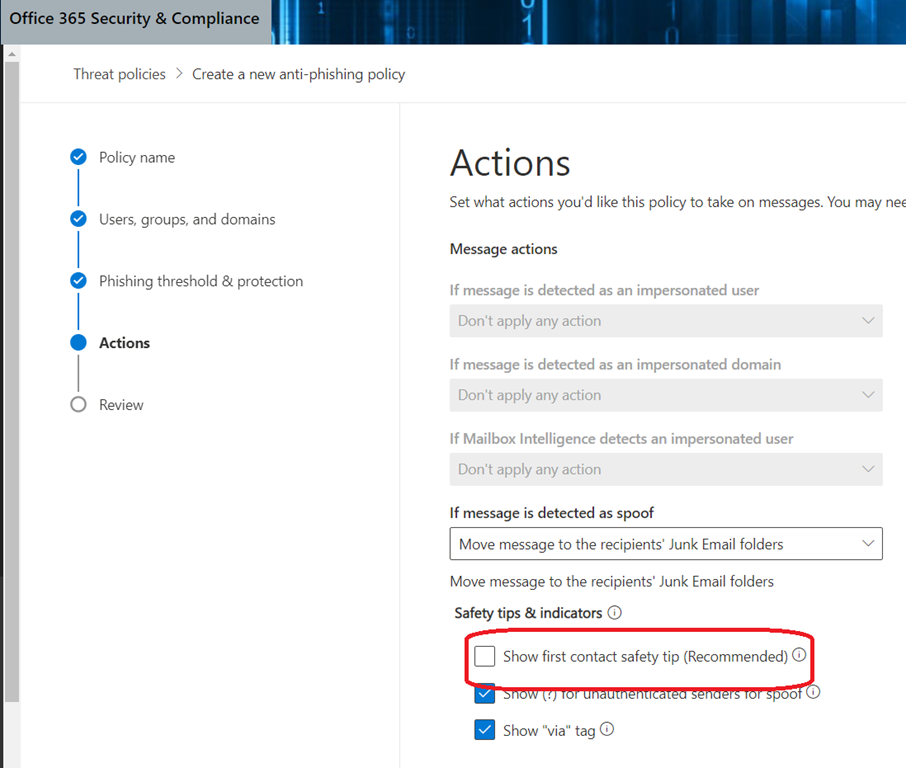Click the Safety tips & indicators label

528,613
